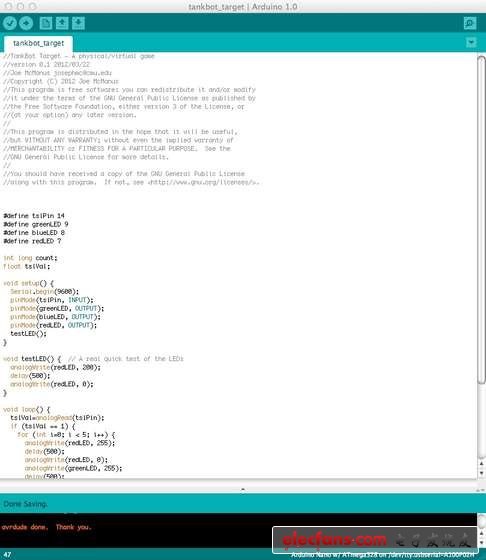The width and height of the screenshot is (486, 560).
Task: Click the editor scroll-up arrow
Action: tap(481, 464)
